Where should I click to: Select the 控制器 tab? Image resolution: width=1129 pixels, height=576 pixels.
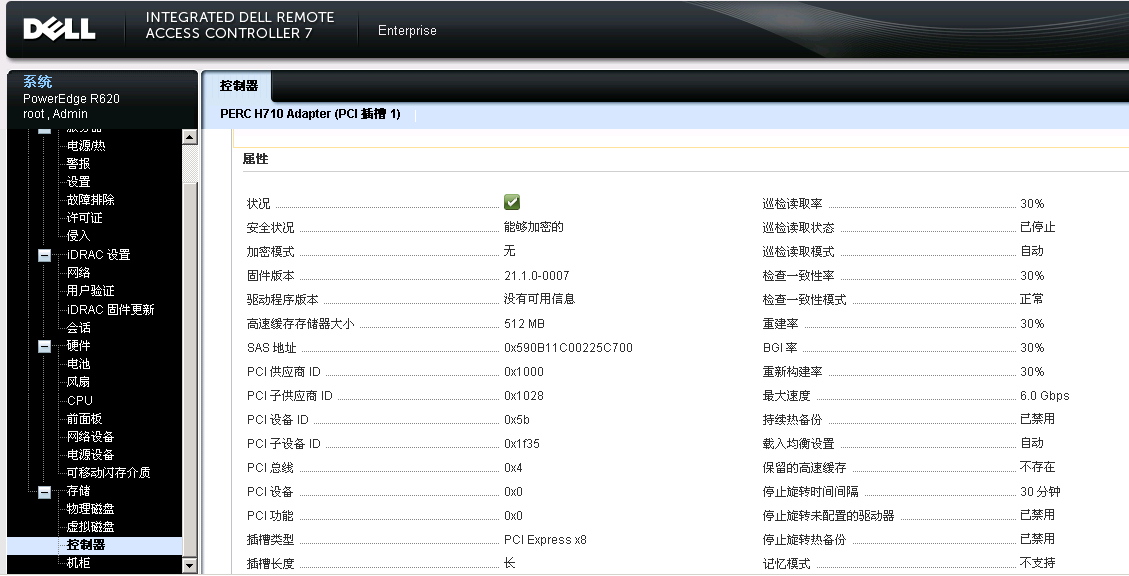pos(238,86)
